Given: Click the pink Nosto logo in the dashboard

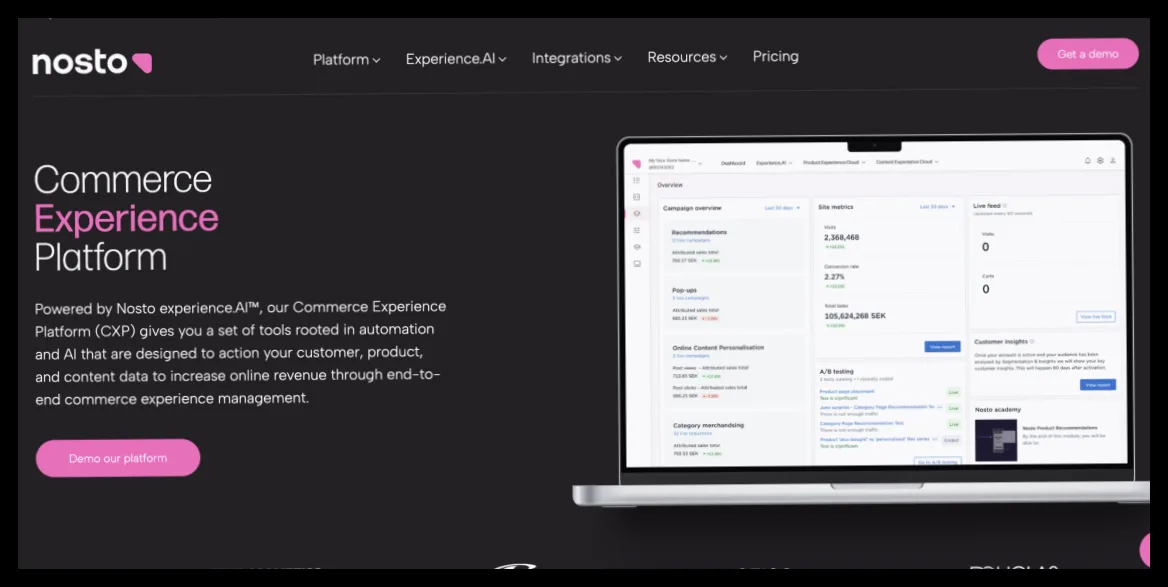Looking at the screenshot, I should pos(636,164).
